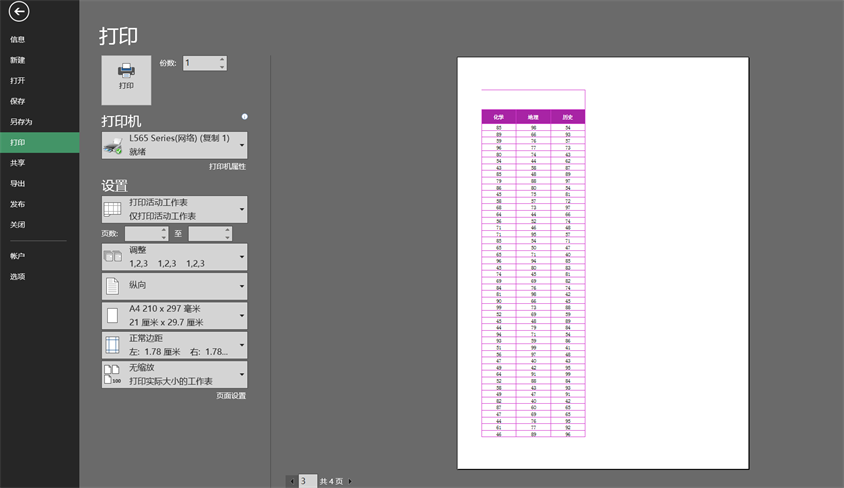This screenshot has height=488, width=844.
Task: Click the next page arrow in preview
Action: 350,481
